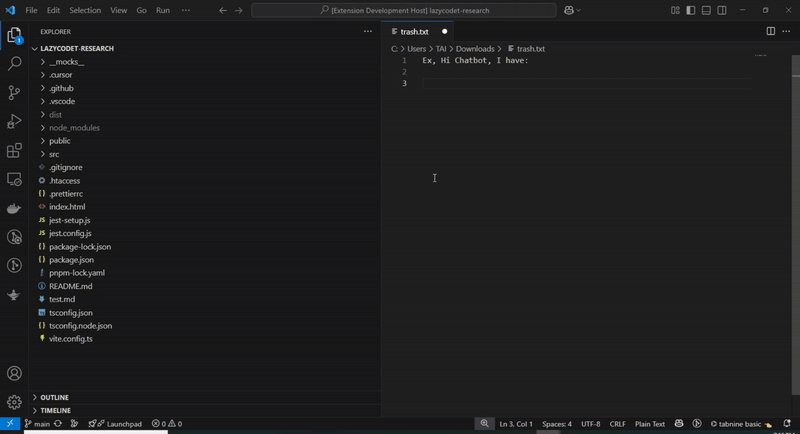800x434 pixels.
Task: Open editor More Actions ellipsis
Action: tap(786, 32)
